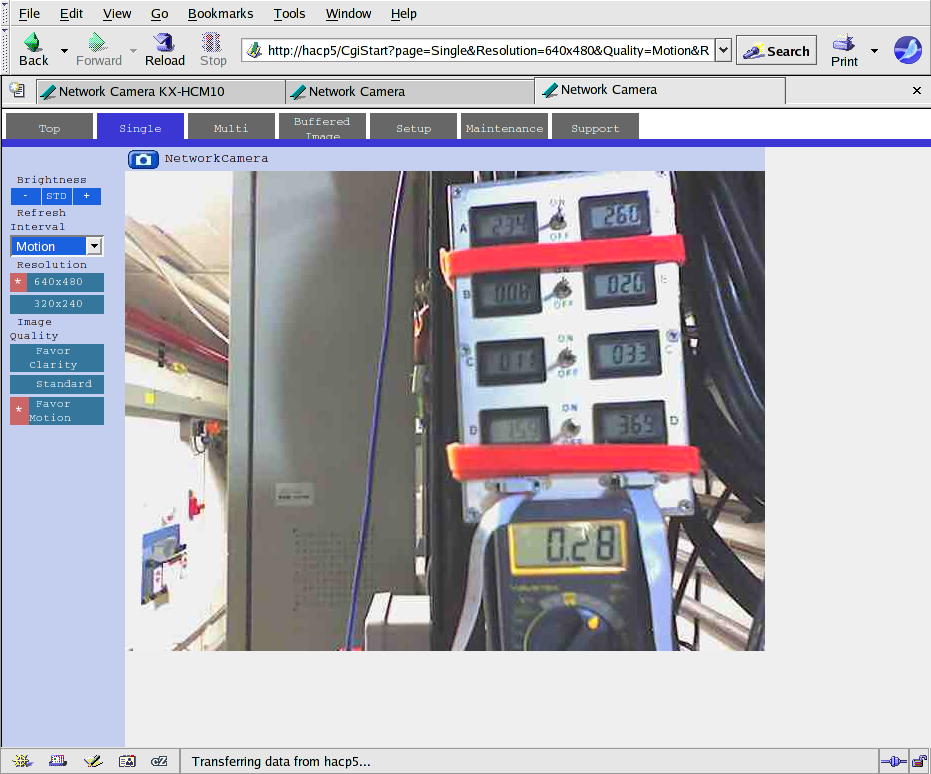Open the Tools menu
Image resolution: width=931 pixels, height=774 pixels.
[289, 14]
